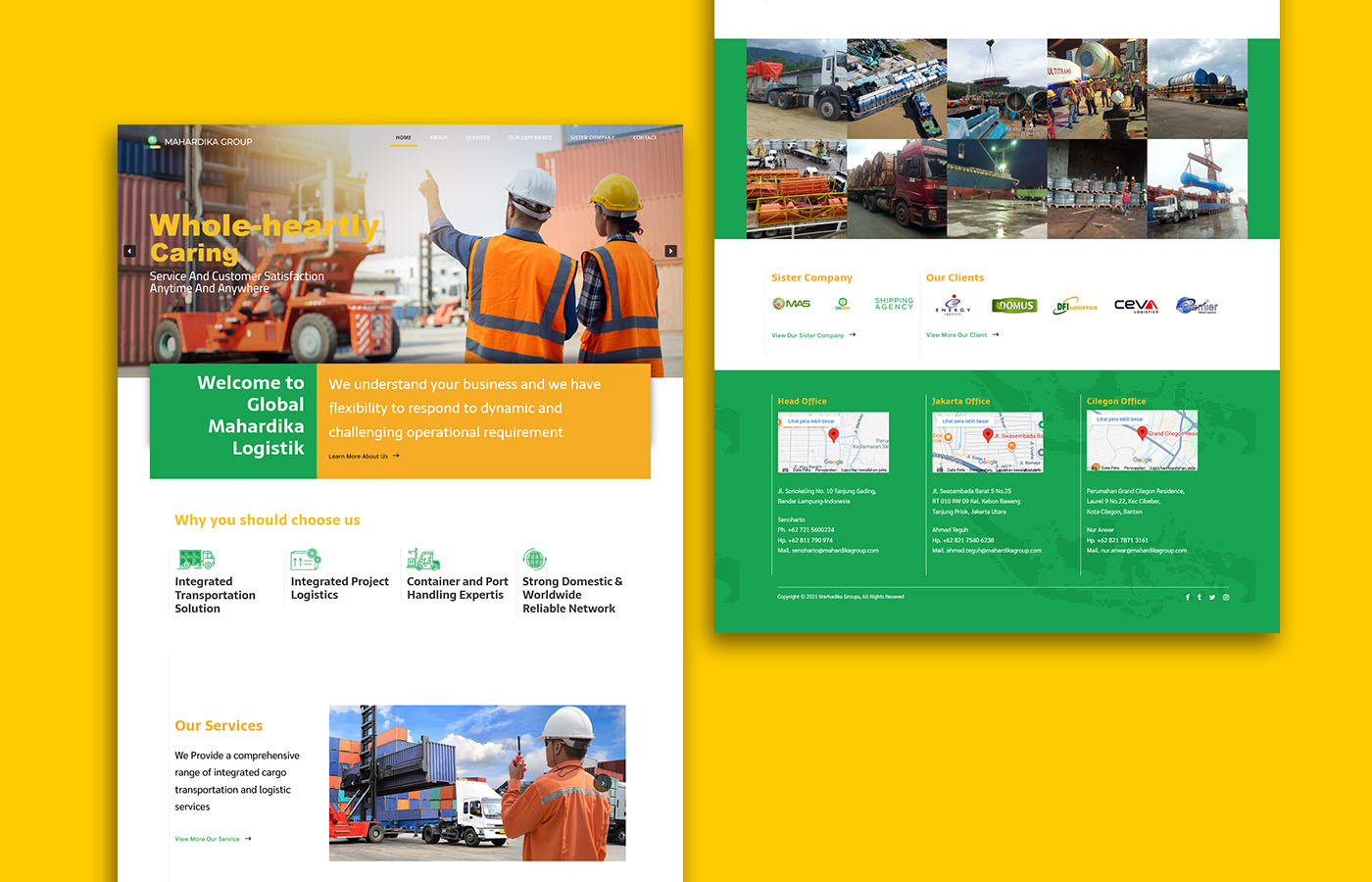Click Tumblr icon in footer
Screen dimensions: 1372x882
(x=1200, y=597)
